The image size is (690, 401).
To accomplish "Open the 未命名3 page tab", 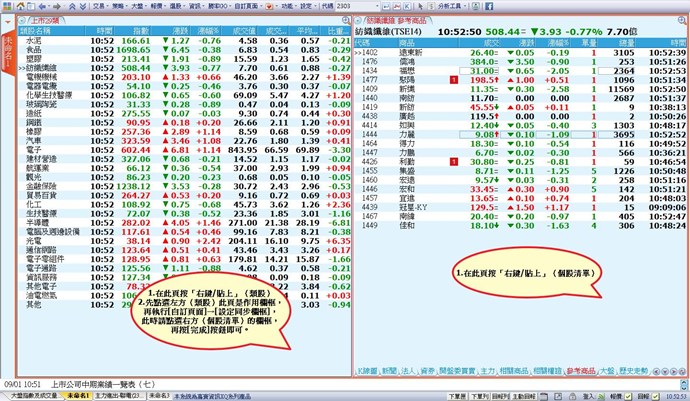I will tap(159, 396).
